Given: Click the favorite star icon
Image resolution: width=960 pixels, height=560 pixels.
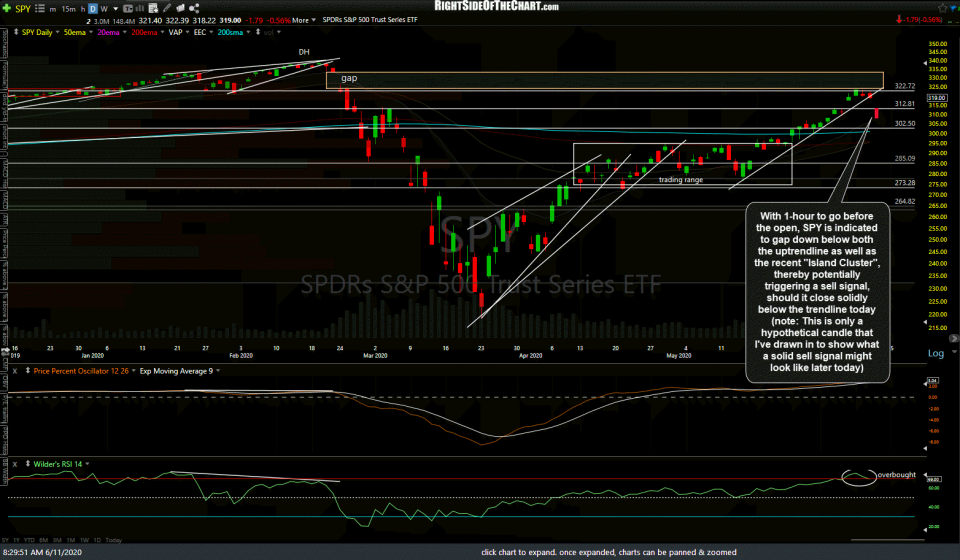Looking at the screenshot, I should (943, 8).
